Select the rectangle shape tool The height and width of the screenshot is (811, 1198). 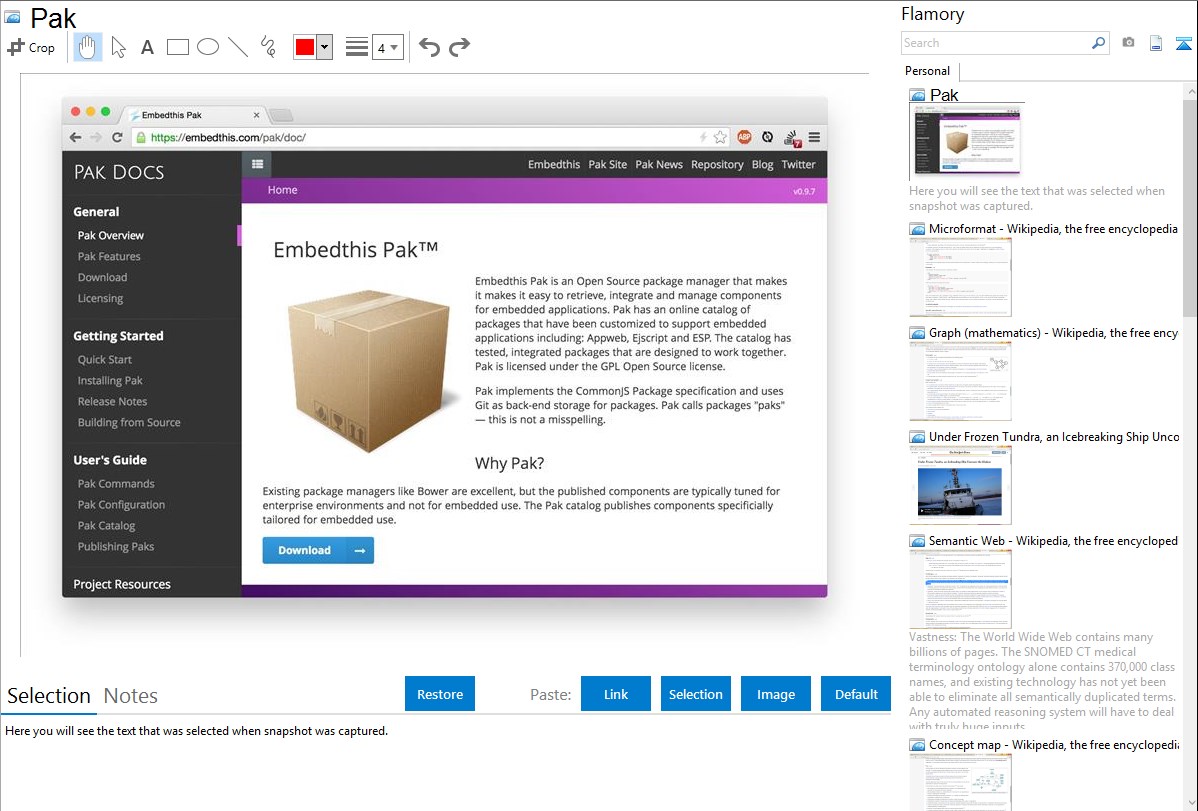(177, 47)
